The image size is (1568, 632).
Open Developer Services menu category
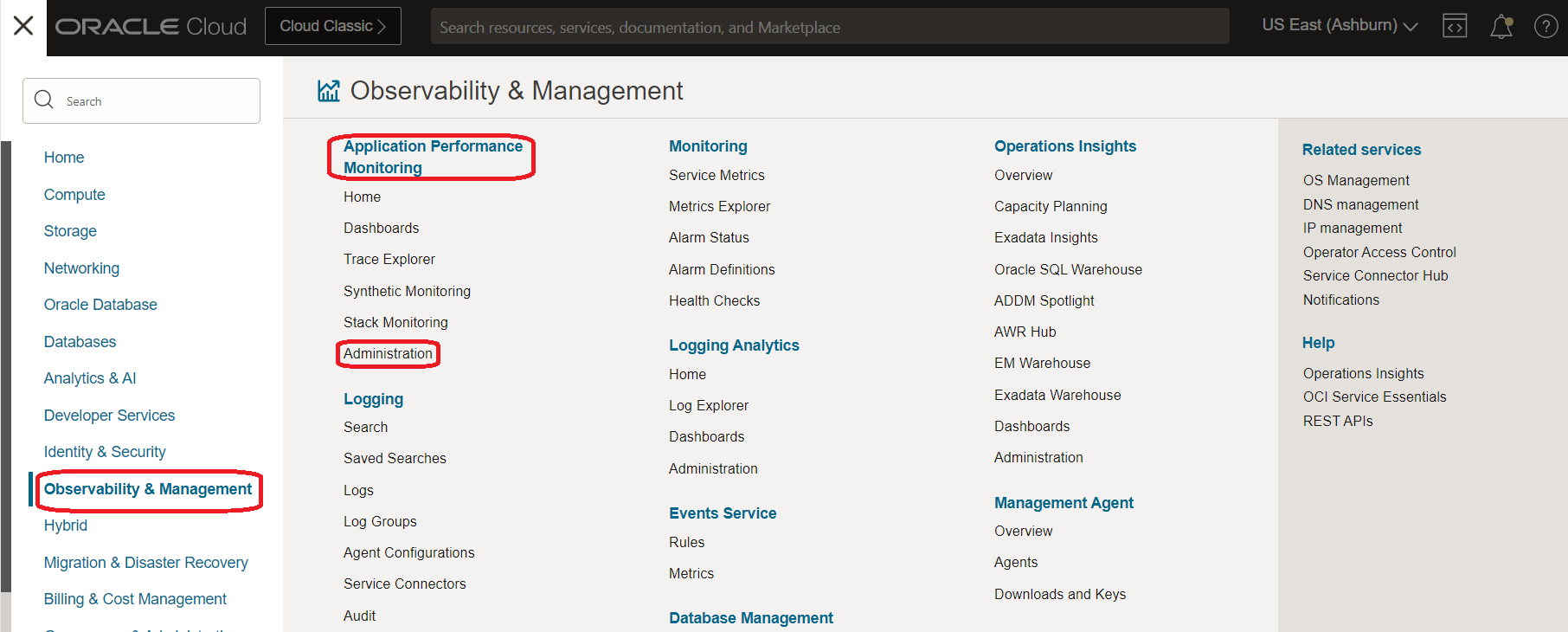click(109, 416)
